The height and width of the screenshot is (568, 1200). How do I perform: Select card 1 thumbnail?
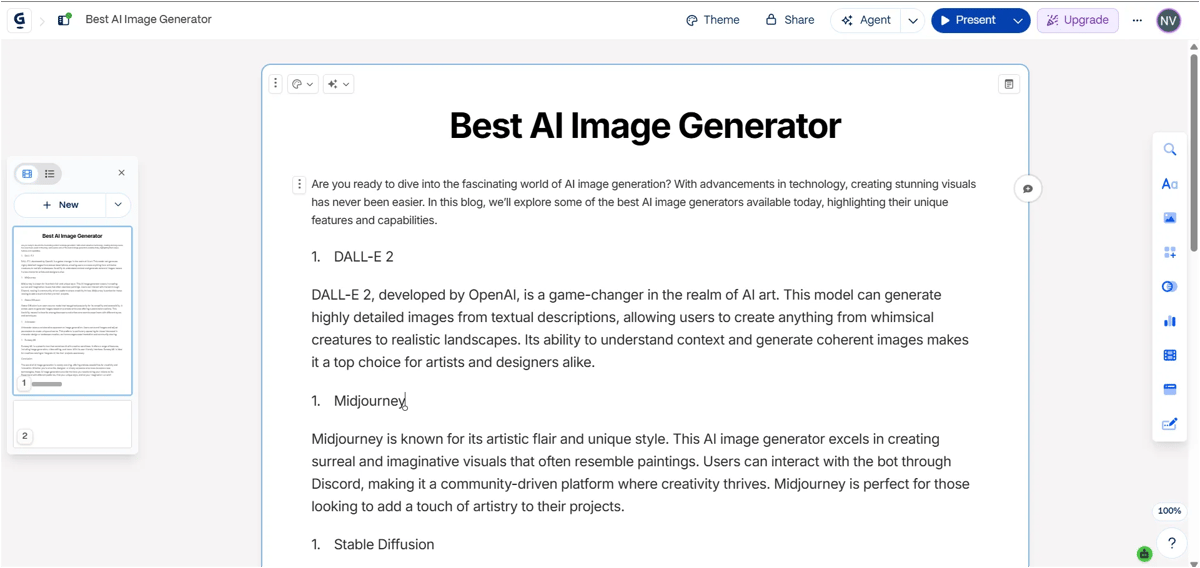(x=72, y=310)
